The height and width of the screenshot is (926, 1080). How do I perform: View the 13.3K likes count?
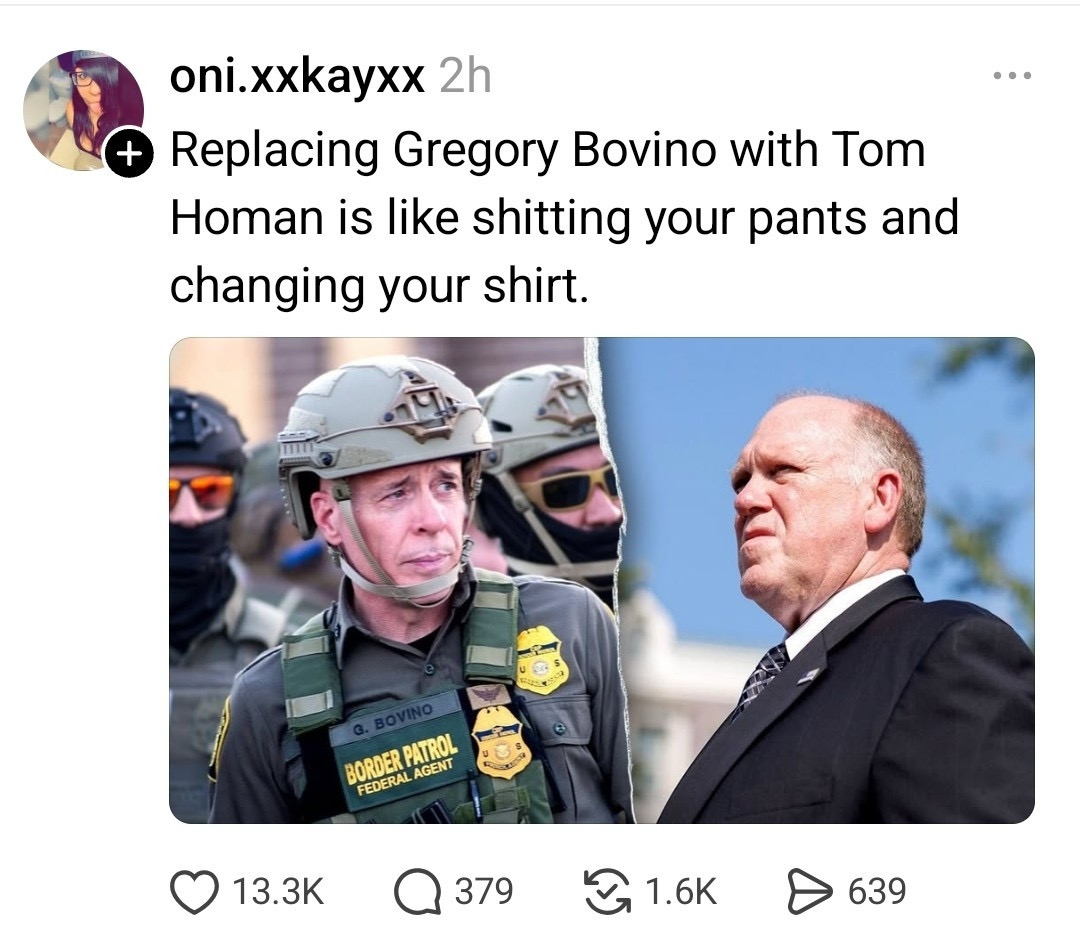pyautogui.click(x=278, y=892)
